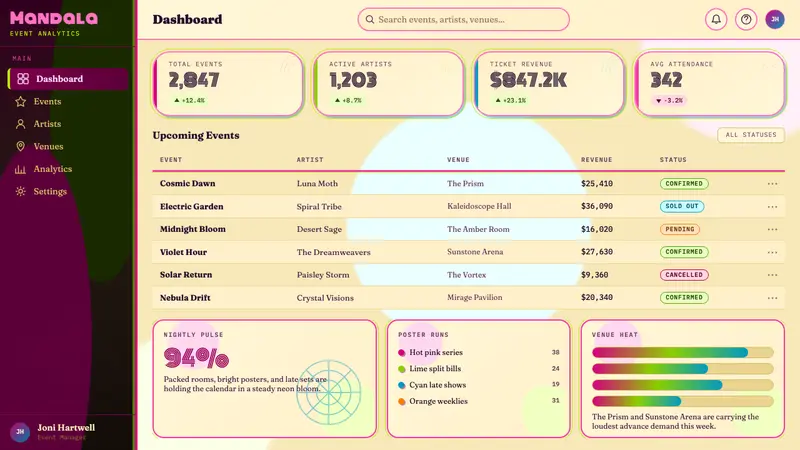The width and height of the screenshot is (800, 450).
Task: Click the event name Cosmic Dawn
Action: click(x=188, y=184)
